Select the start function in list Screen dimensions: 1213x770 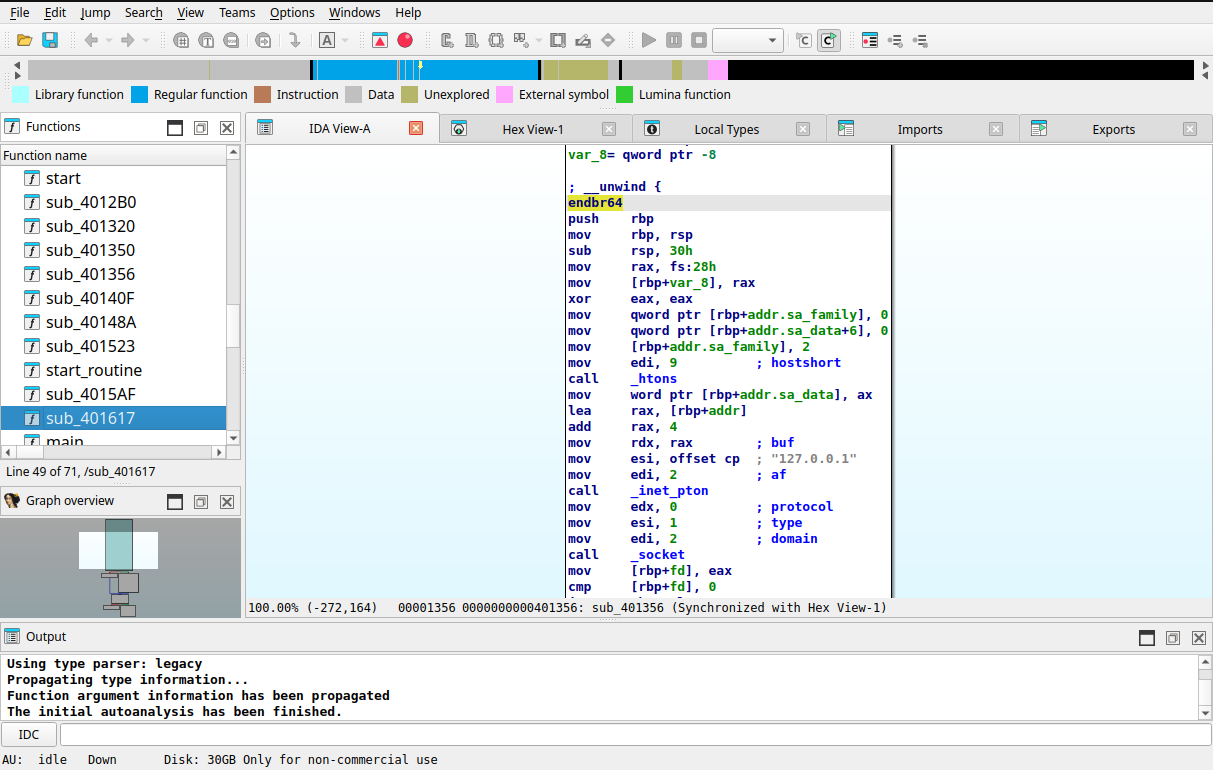point(113,178)
